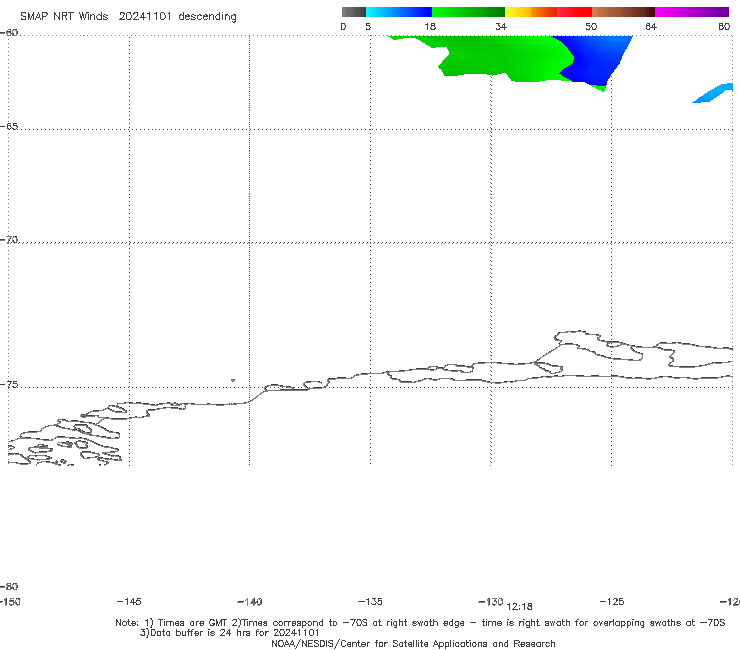Click the longitude label '-135'
This screenshot has height=650, width=740.
(370, 601)
